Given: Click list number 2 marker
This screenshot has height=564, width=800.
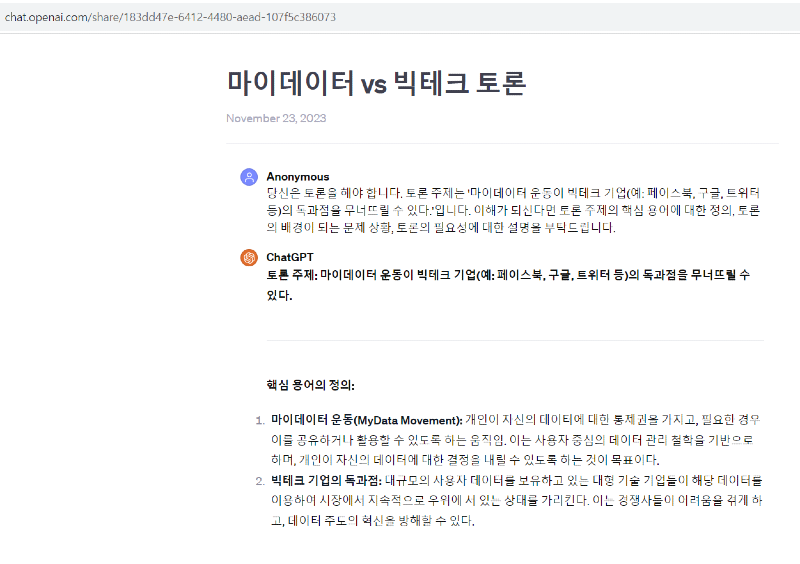Looking at the screenshot, I should (260, 481).
